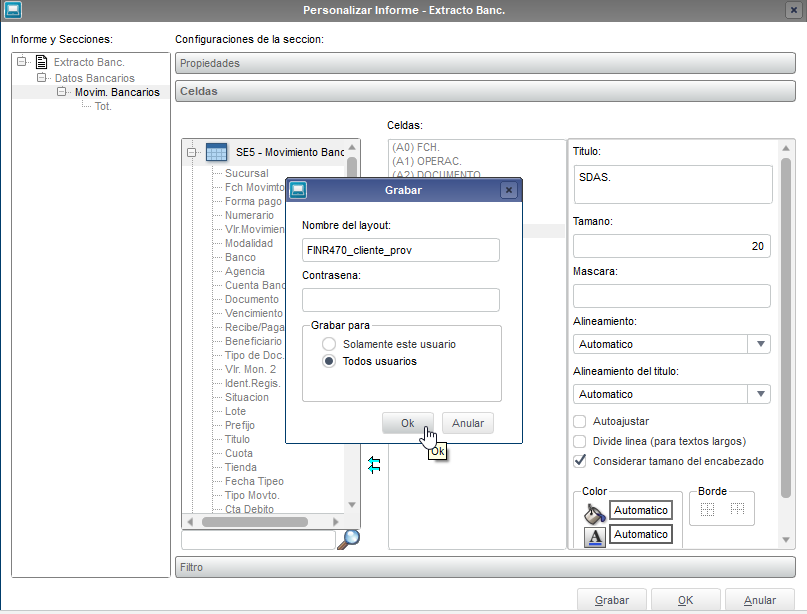The image size is (807, 614).
Task: Select the (A0) FCH. cell
Action: (x=415, y=147)
